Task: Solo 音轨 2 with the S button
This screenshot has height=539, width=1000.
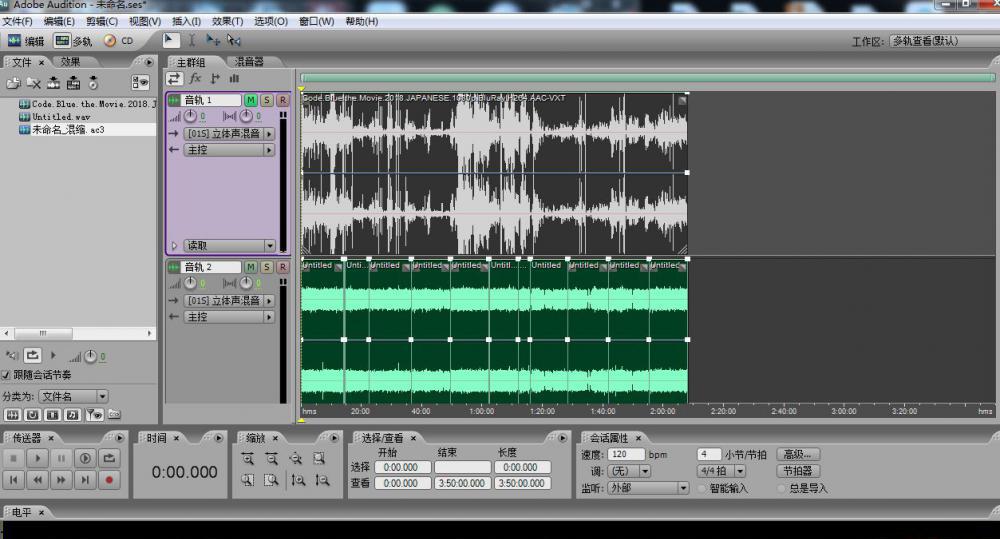Action: 267,267
